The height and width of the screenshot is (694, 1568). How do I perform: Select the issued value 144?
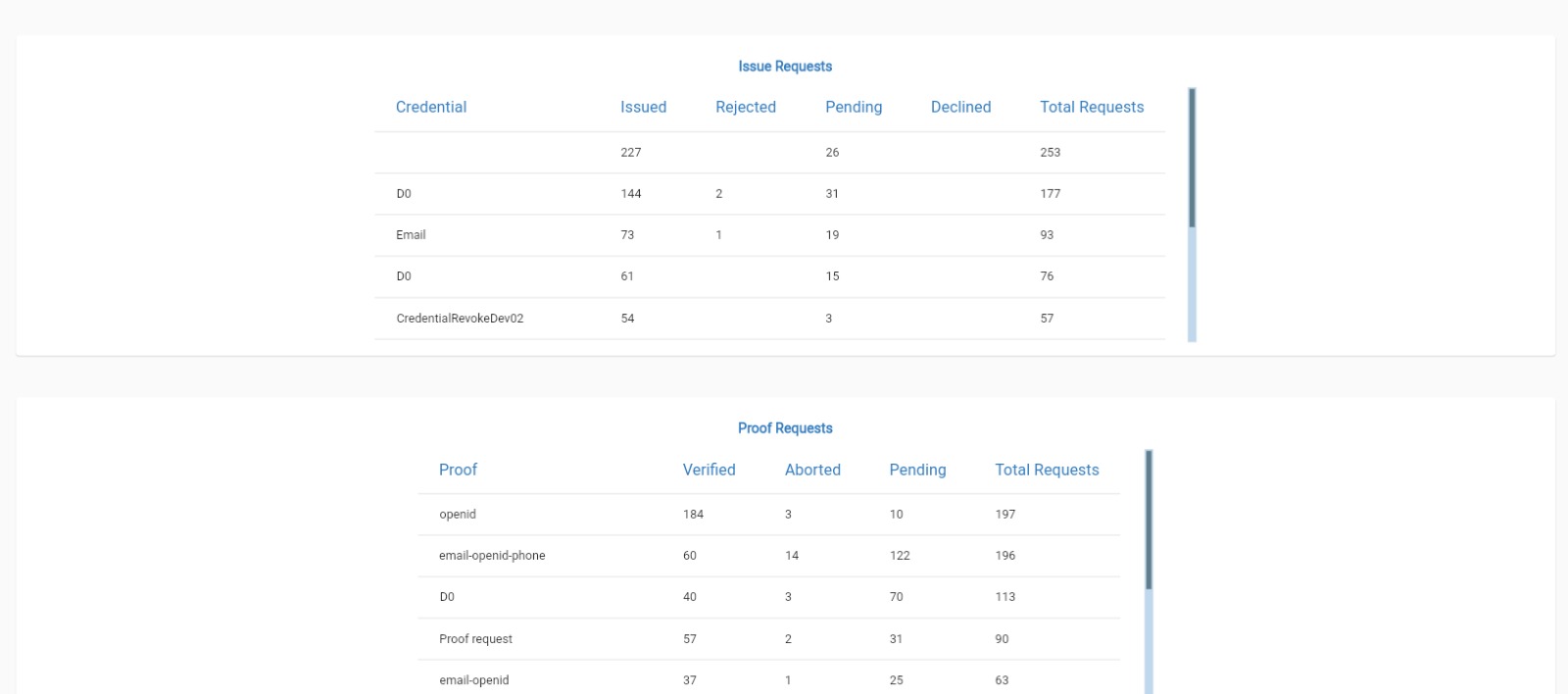point(631,193)
